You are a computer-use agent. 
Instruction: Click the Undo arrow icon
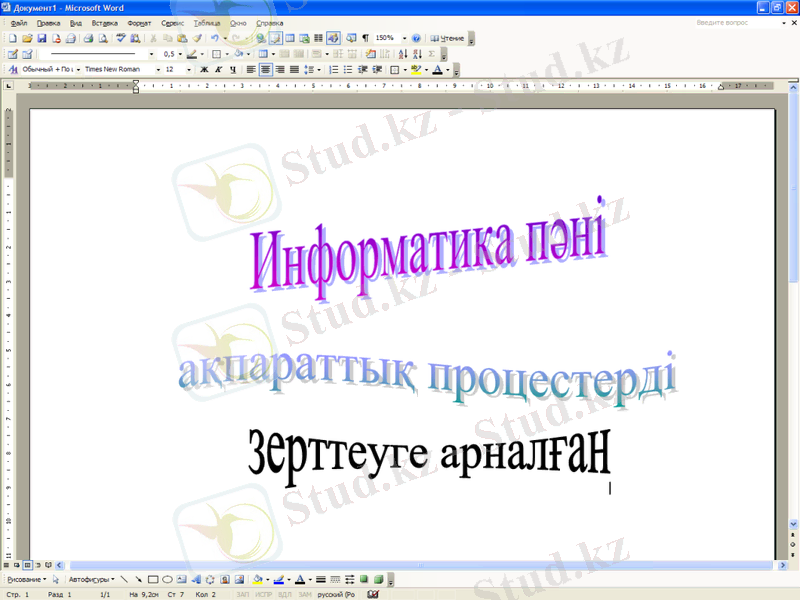point(214,38)
